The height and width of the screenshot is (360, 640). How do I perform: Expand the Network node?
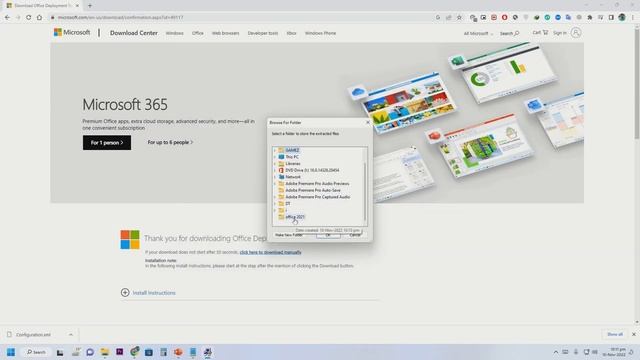pyautogui.click(x=275, y=177)
